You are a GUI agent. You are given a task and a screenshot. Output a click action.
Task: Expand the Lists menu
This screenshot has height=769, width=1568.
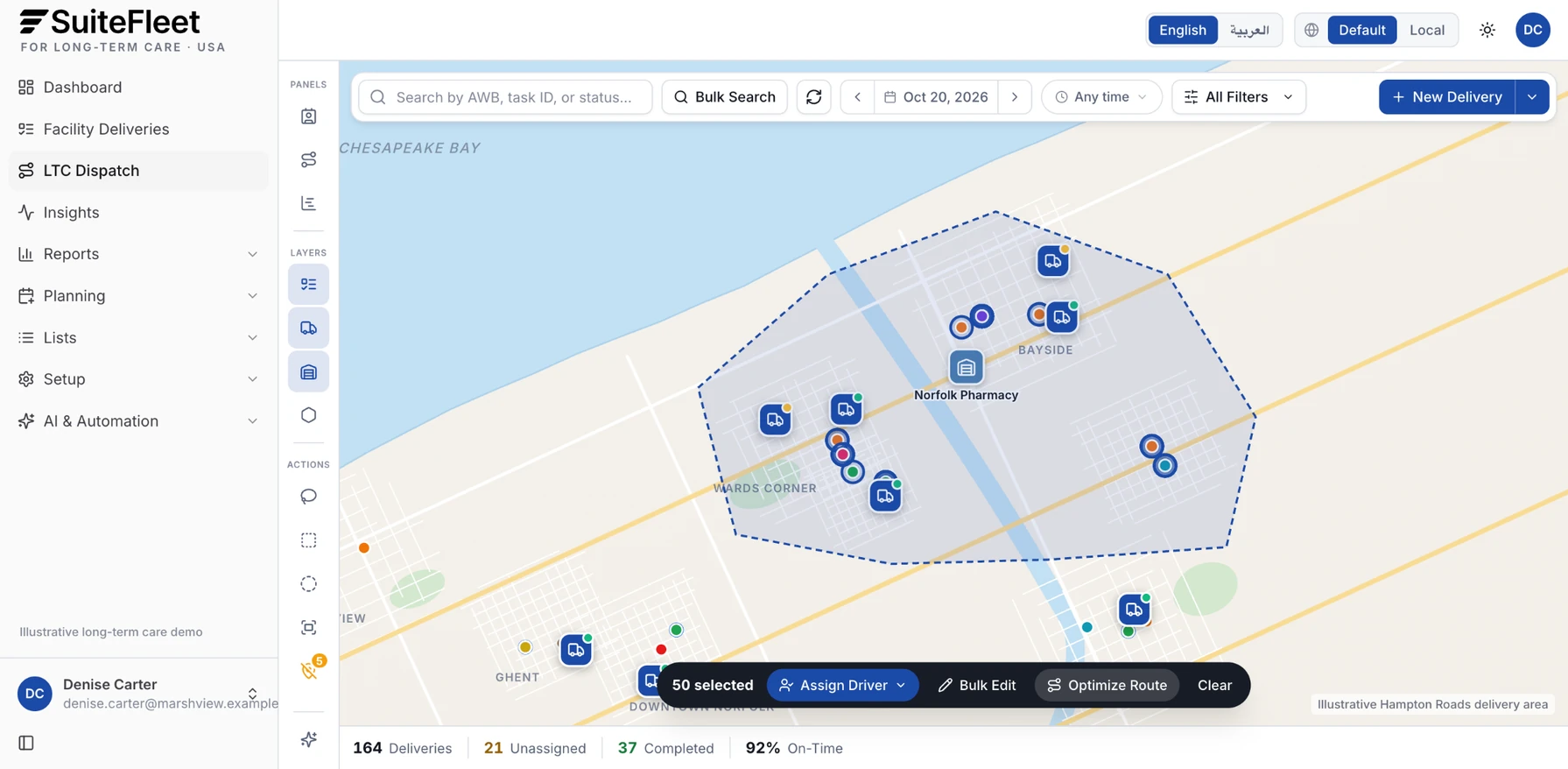click(x=138, y=337)
